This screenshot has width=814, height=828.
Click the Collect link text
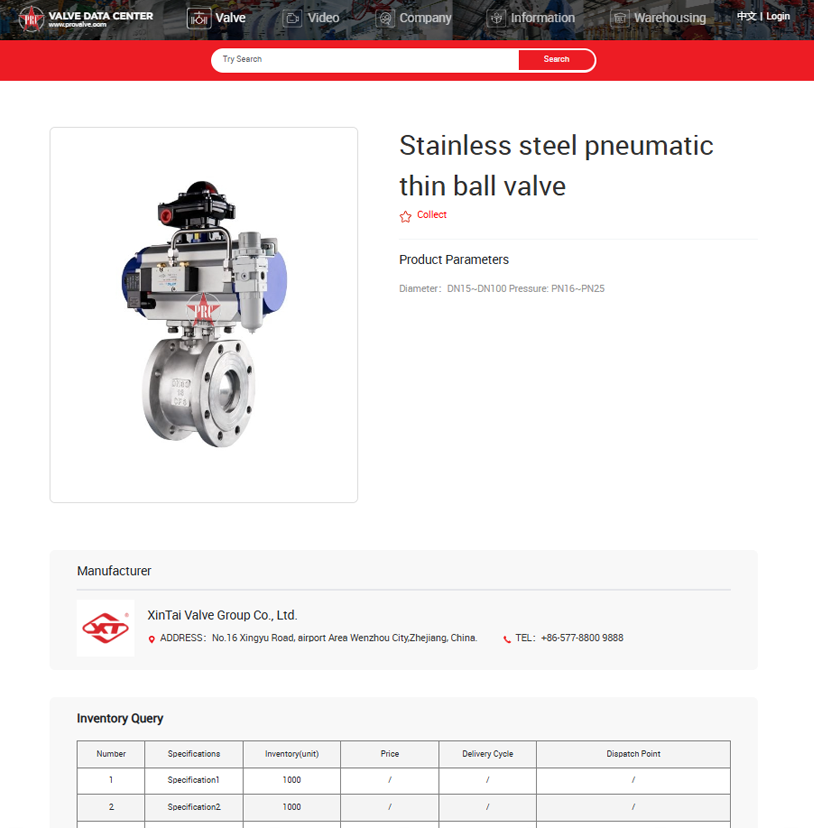432,215
